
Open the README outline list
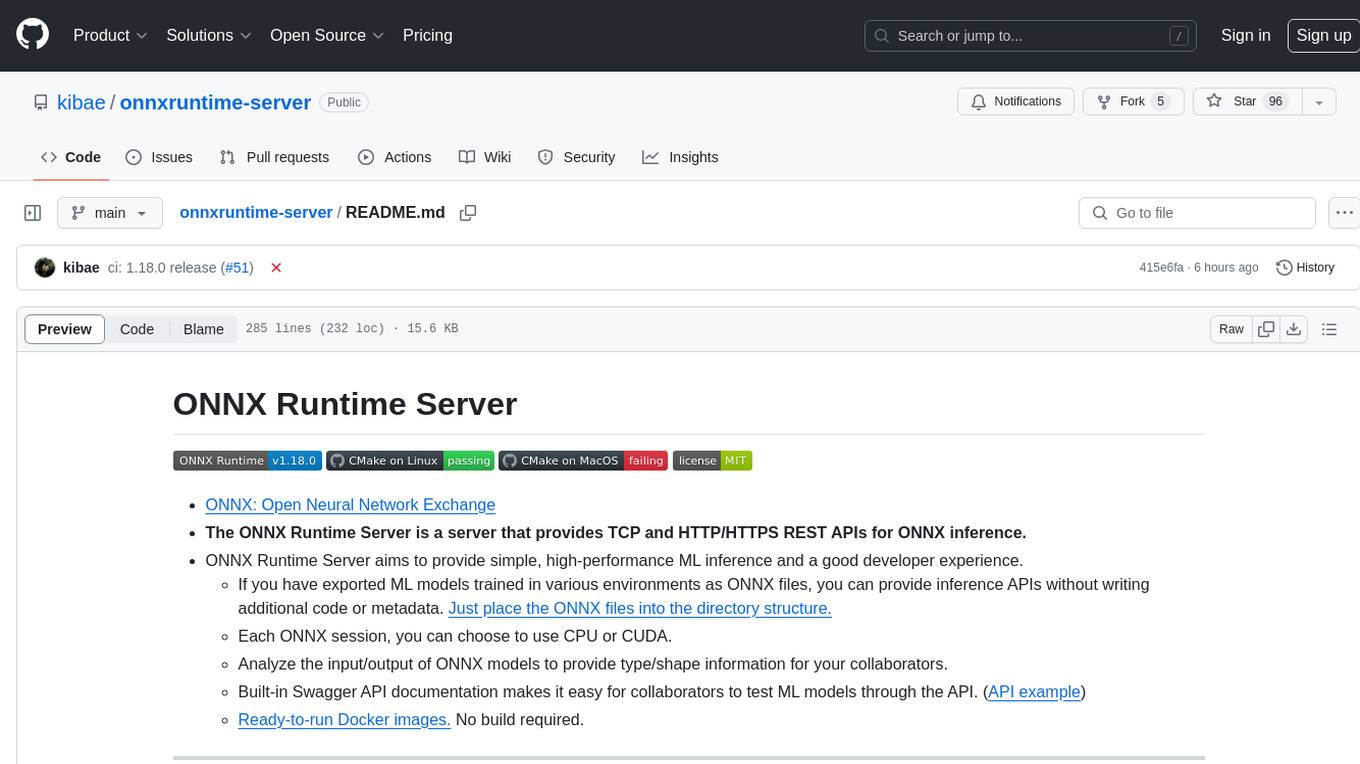[1329, 329]
